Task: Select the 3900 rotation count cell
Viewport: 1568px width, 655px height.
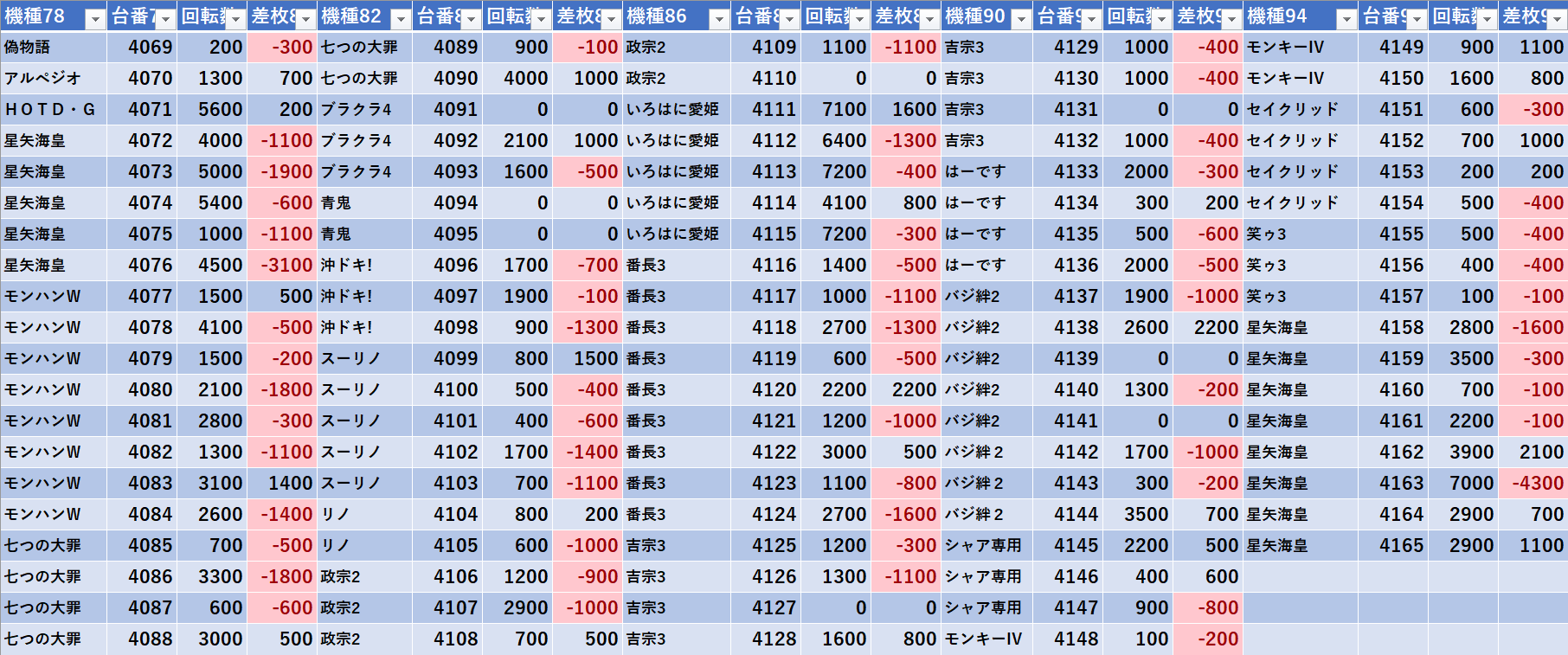Action: pos(1463,452)
